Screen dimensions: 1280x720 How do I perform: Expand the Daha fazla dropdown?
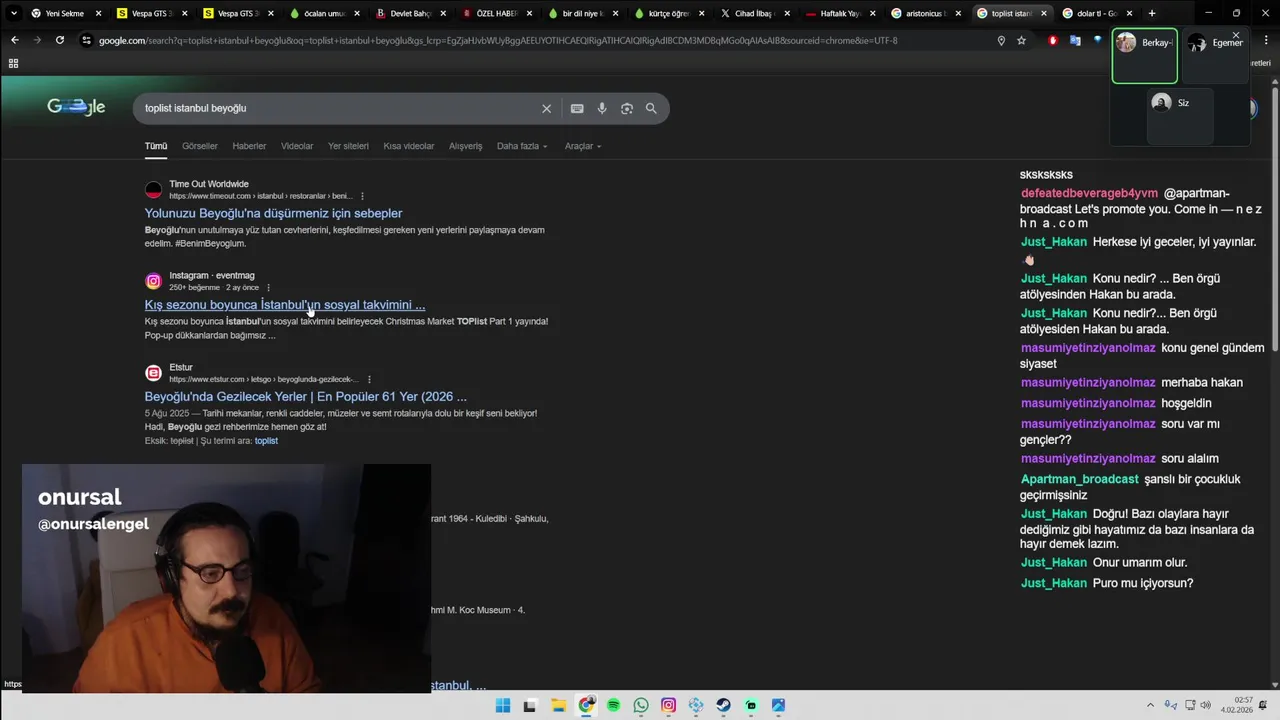522,146
